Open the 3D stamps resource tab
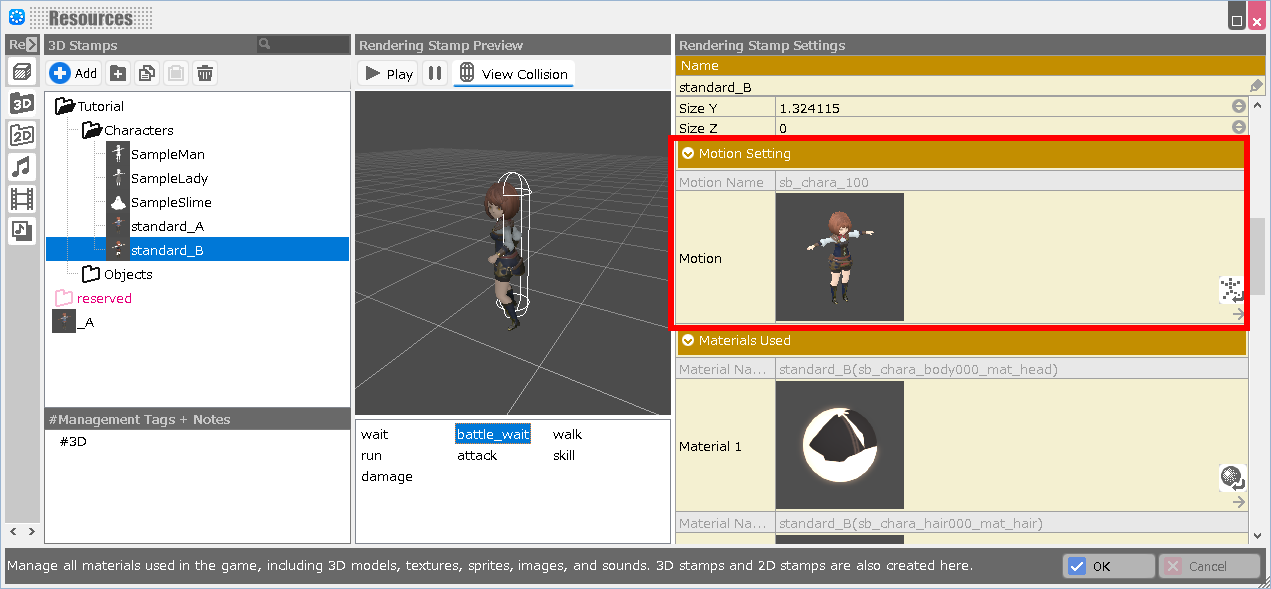This screenshot has height=589, width=1271. click(22, 103)
